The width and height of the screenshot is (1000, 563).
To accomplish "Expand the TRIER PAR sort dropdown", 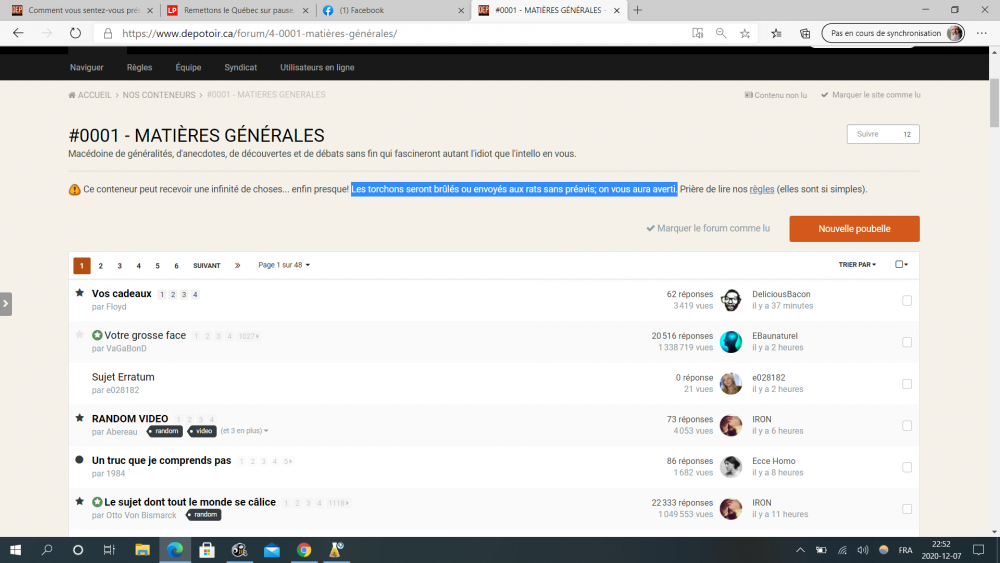I will pos(857,265).
